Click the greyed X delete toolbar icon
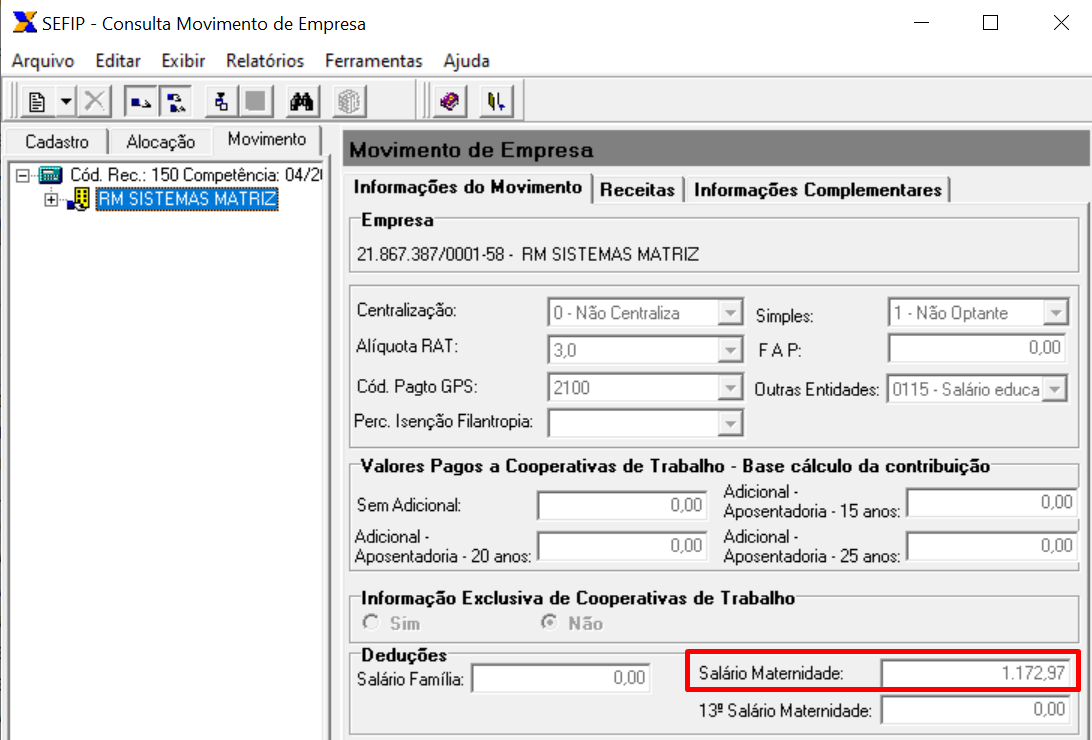This screenshot has width=1092, height=740. pyautogui.click(x=94, y=102)
